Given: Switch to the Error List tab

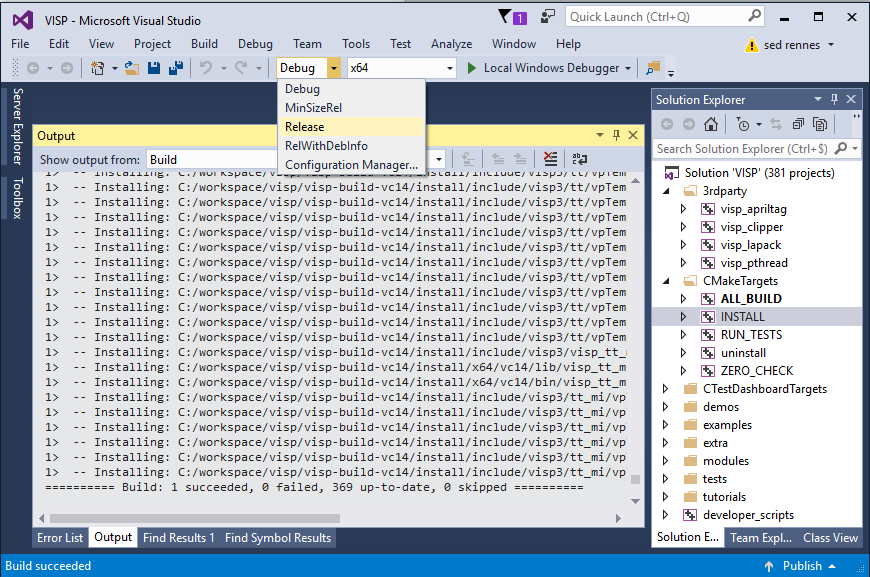Looking at the screenshot, I should tap(60, 538).
